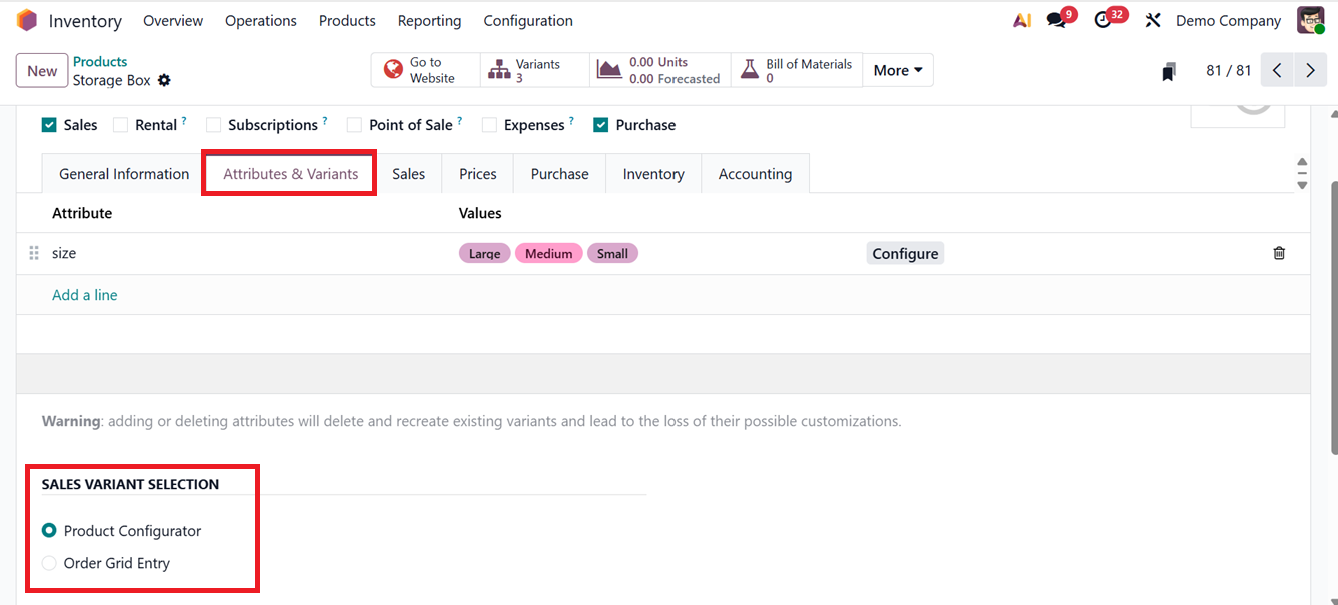
Task: Delete the size attribute with trash icon
Action: (x=1278, y=253)
